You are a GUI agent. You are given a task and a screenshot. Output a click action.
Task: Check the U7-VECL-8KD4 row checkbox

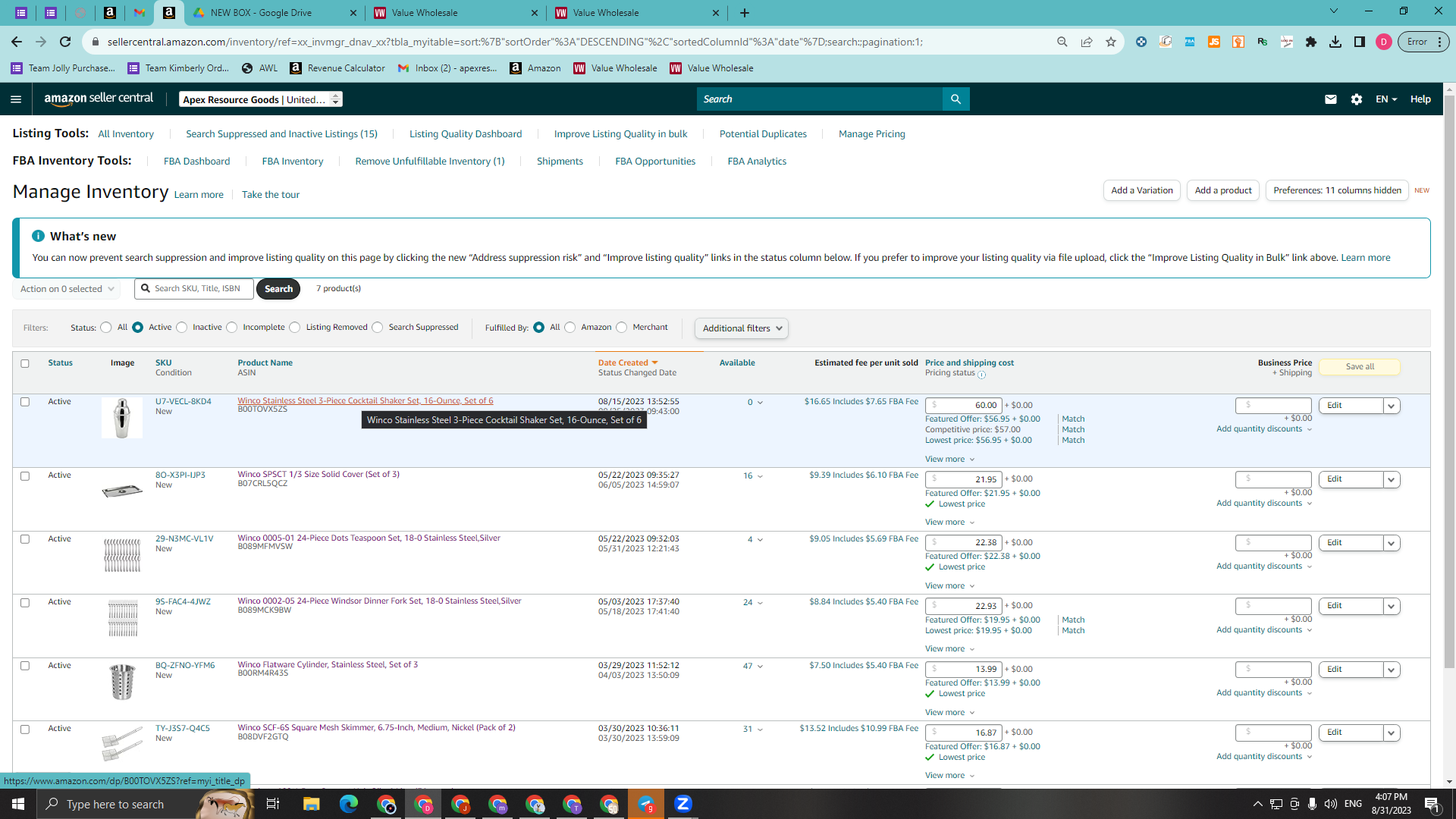click(25, 402)
